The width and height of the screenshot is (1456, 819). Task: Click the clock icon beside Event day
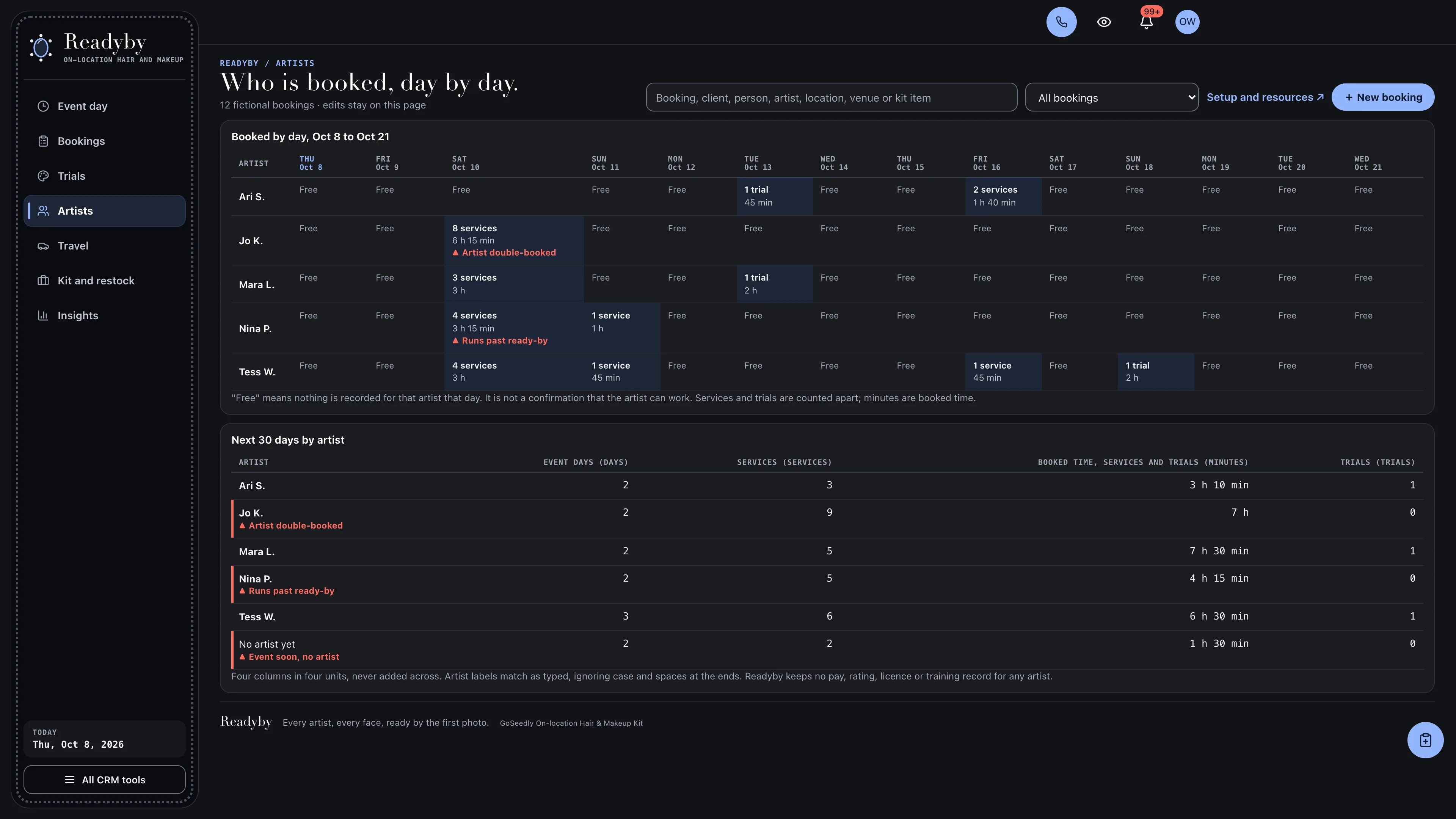coord(43,106)
